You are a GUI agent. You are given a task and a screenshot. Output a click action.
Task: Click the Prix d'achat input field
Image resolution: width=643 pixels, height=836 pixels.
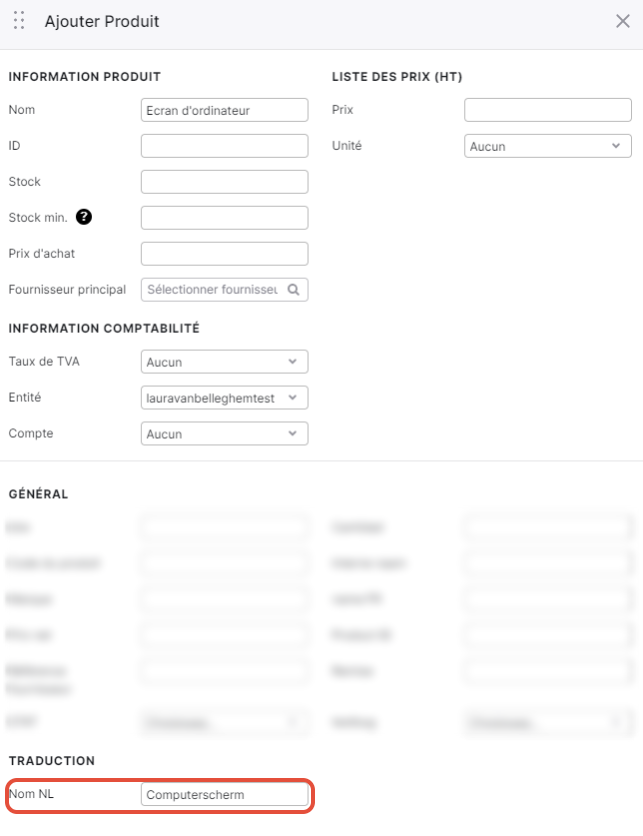coord(224,254)
